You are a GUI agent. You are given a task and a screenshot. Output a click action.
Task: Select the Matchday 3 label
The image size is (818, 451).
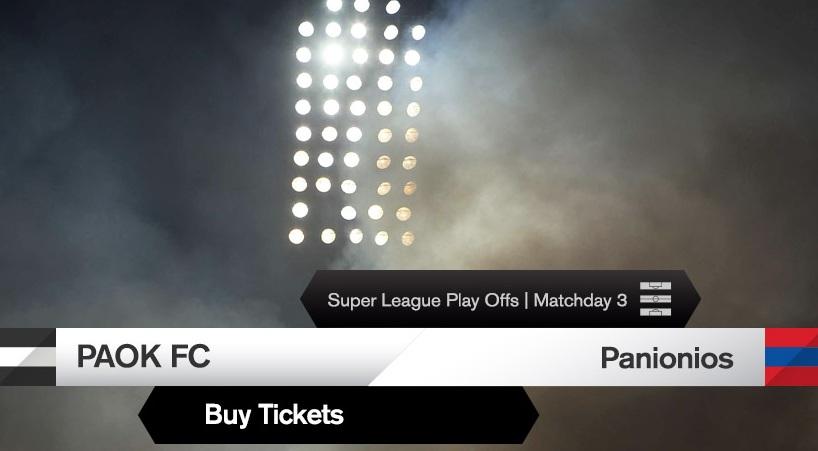pos(580,300)
